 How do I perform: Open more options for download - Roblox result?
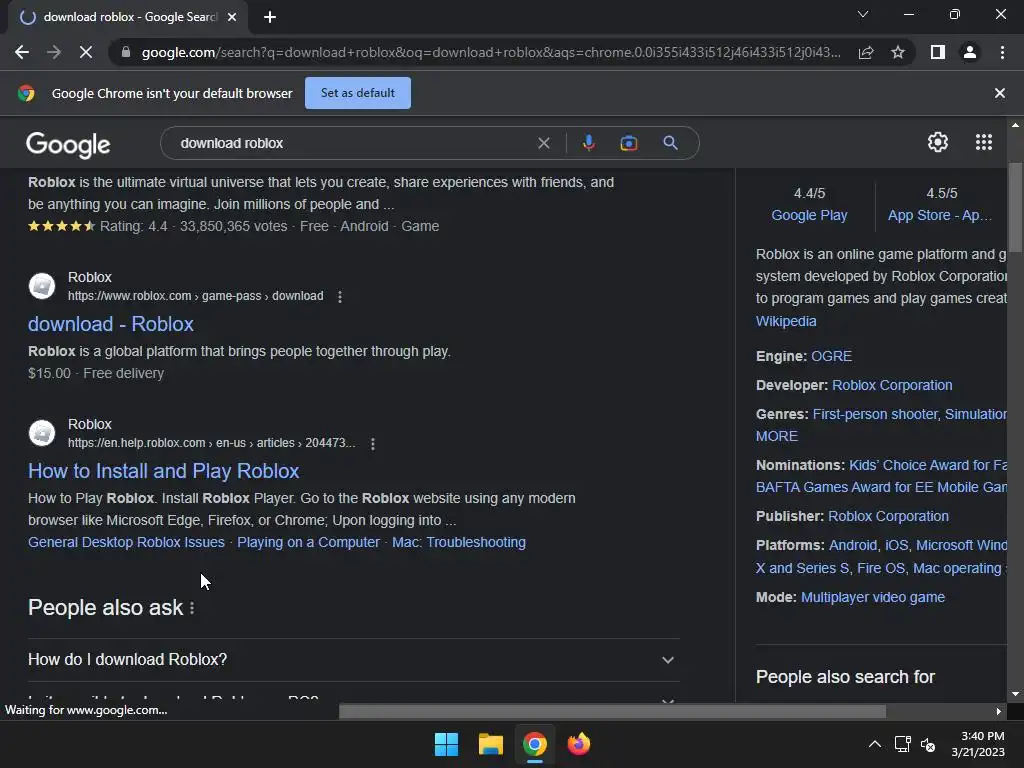coord(340,296)
